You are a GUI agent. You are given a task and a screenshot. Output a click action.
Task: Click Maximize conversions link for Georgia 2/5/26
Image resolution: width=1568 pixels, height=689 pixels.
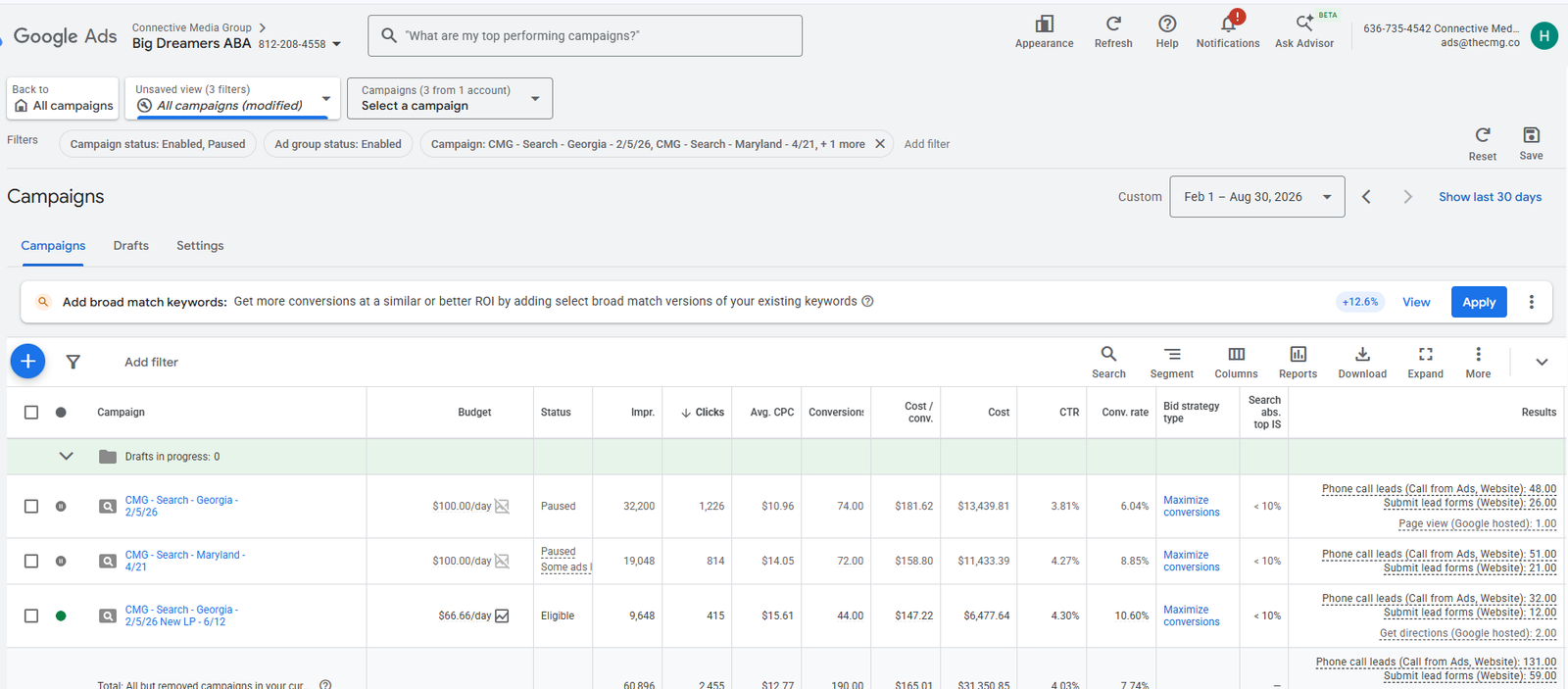(1192, 506)
